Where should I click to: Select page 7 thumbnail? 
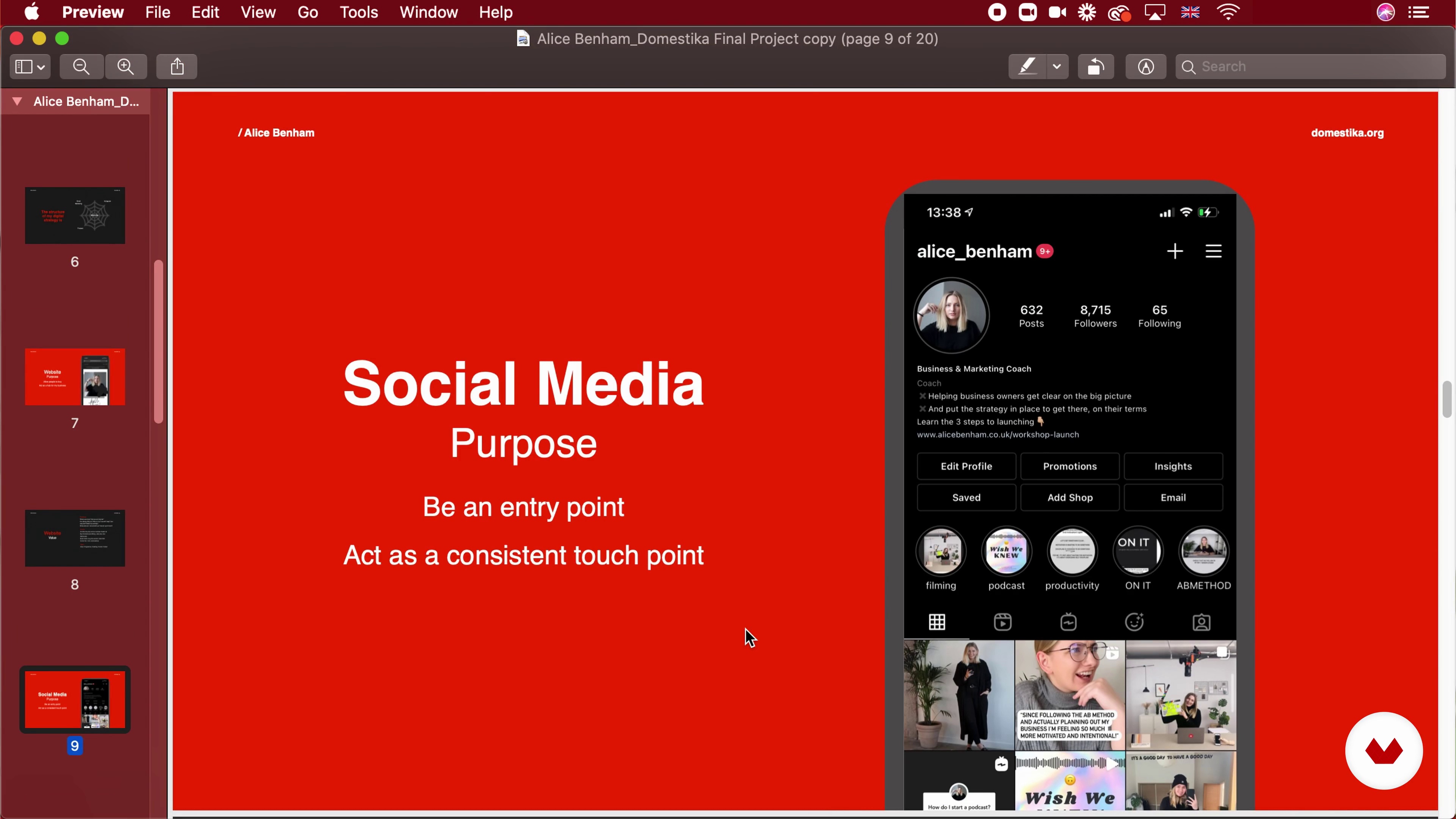point(75,377)
